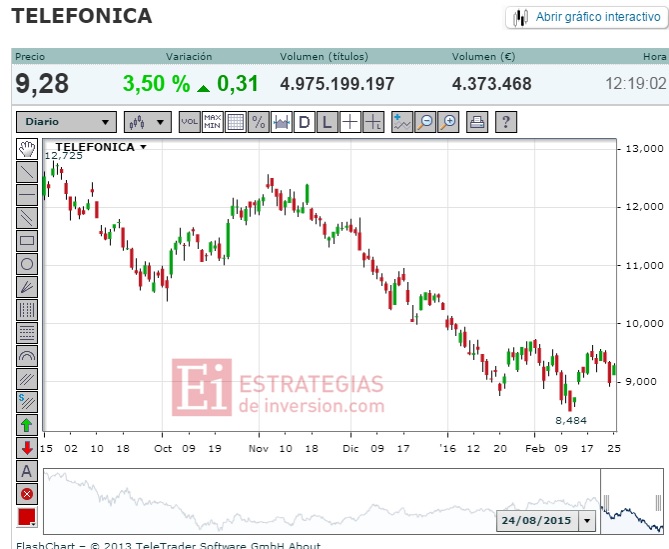Viewport: 669px width, 549px height.
Task: Toggle the chart grid lines
Action: coord(236,122)
